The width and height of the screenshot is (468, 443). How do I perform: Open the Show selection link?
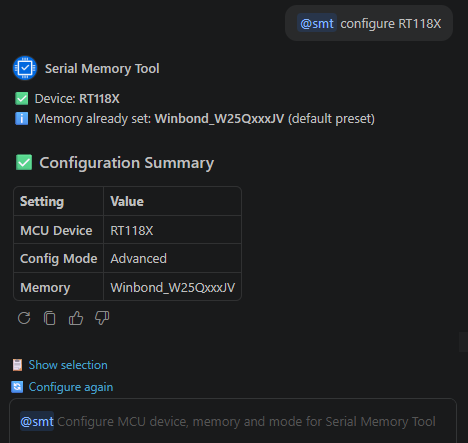[68, 365]
